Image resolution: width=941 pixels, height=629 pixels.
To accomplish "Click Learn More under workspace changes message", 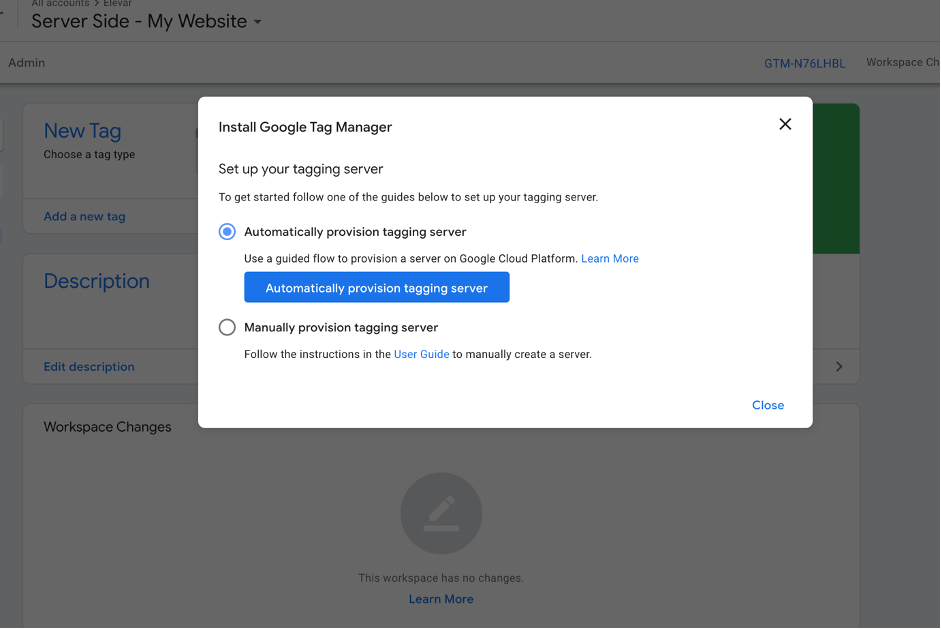I will point(441,598).
